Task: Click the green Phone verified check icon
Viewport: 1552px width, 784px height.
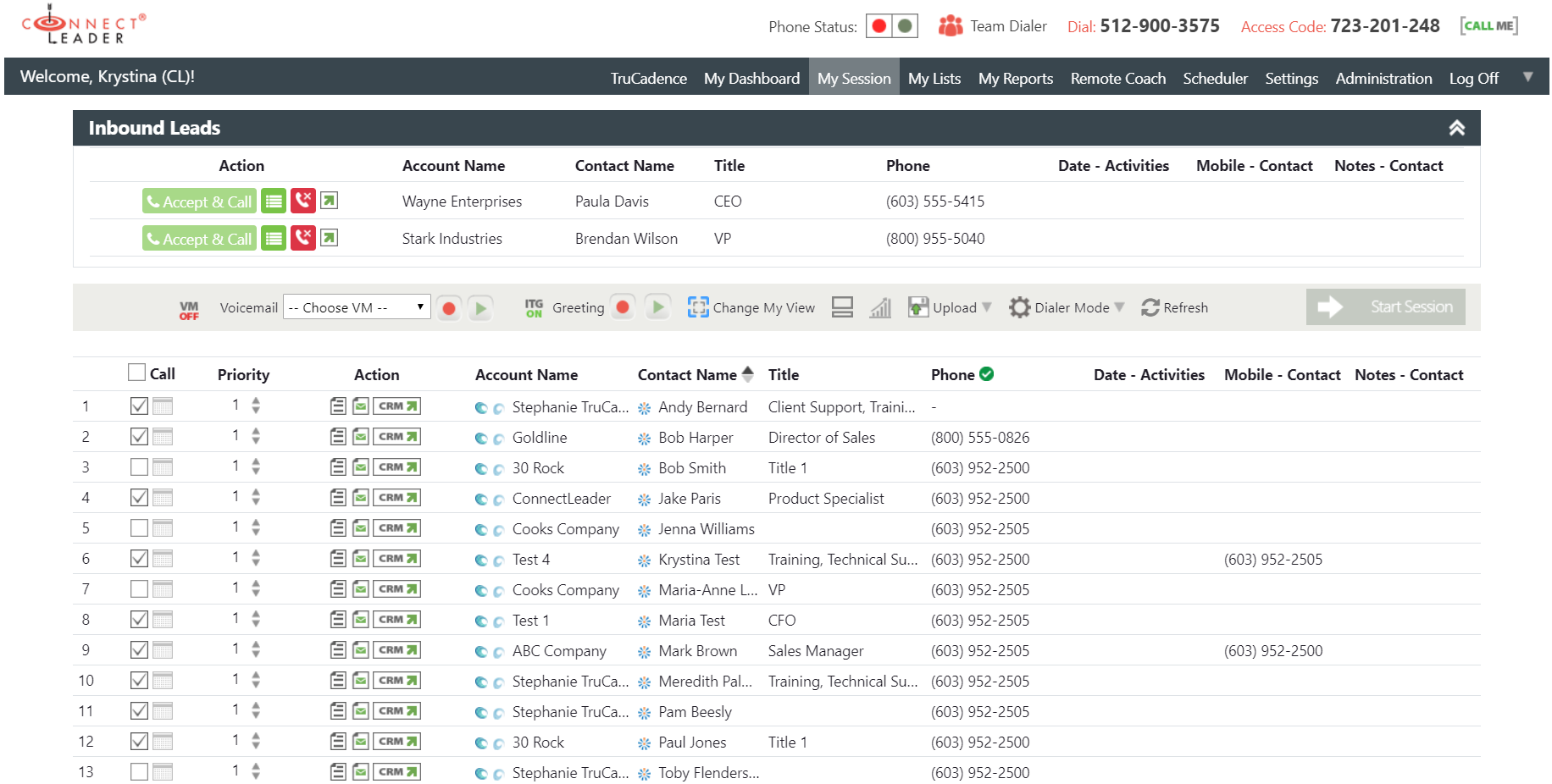Action: coord(987,373)
